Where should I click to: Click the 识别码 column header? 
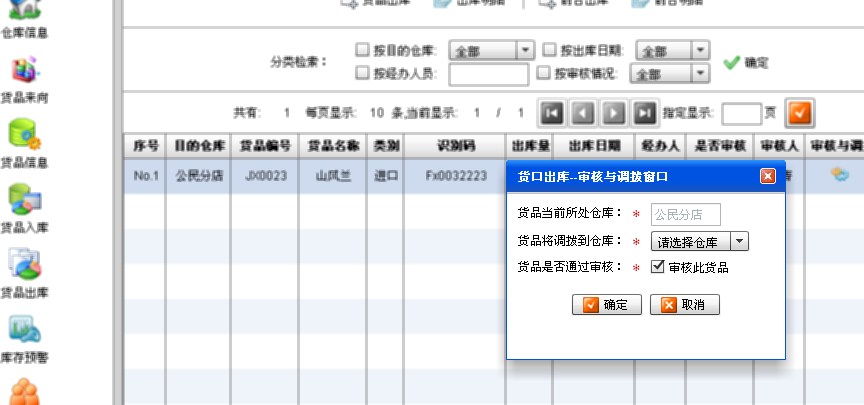tap(456, 146)
